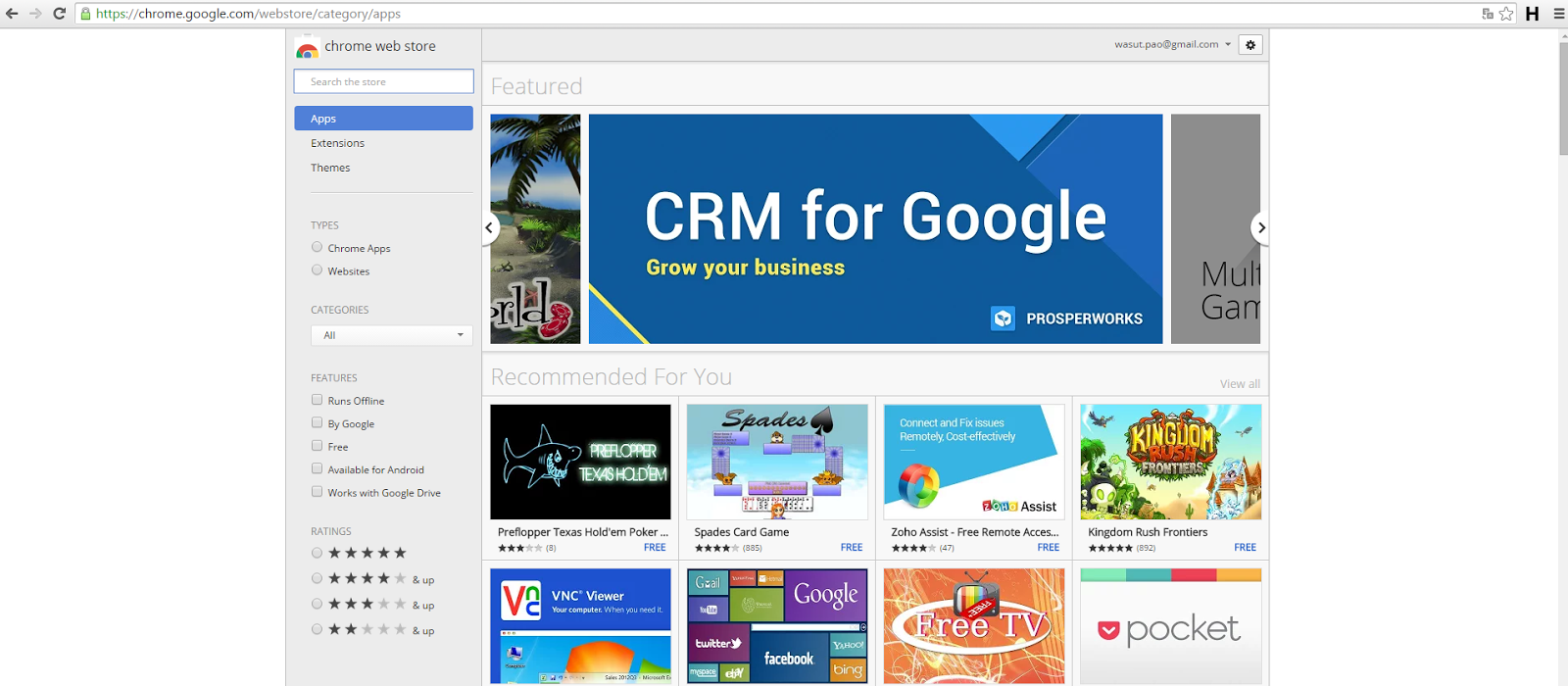Image resolution: width=1568 pixels, height=686 pixels.
Task: Show the previous featured banner slide
Action: click(x=490, y=227)
